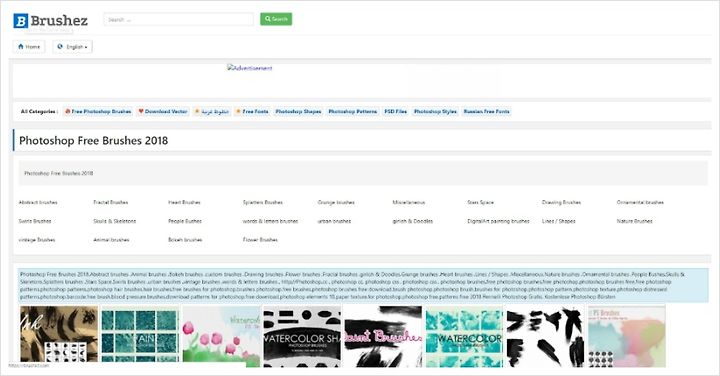Open DigitalArt painting brushes link
The width and height of the screenshot is (720, 376).
tap(498, 221)
